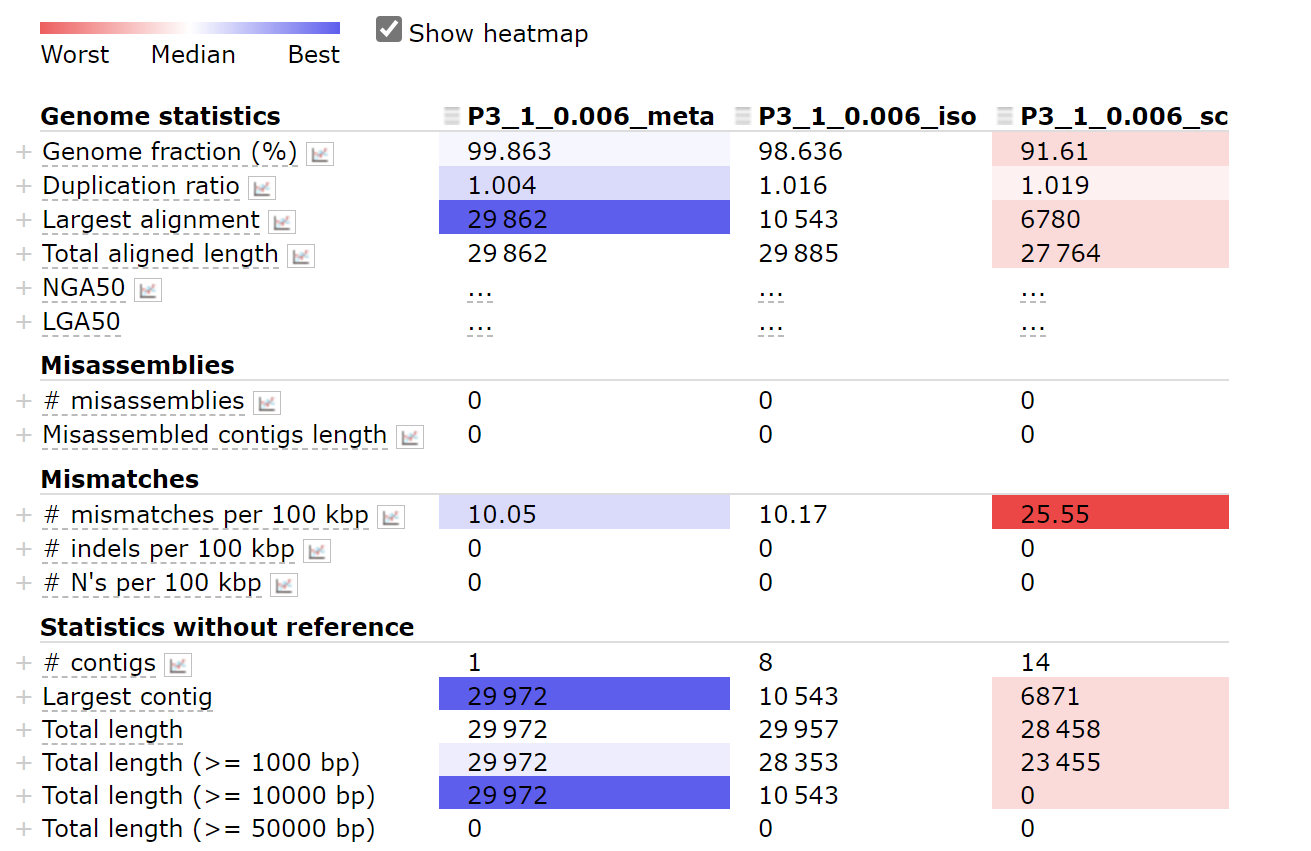Click the NGA50 plot icon
1311x851 pixels.
tap(148, 290)
